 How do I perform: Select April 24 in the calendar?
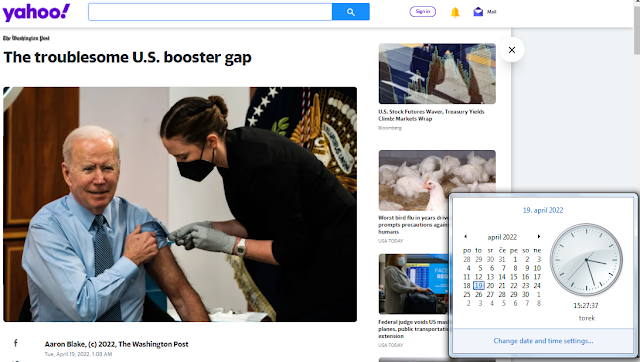pos(537,286)
